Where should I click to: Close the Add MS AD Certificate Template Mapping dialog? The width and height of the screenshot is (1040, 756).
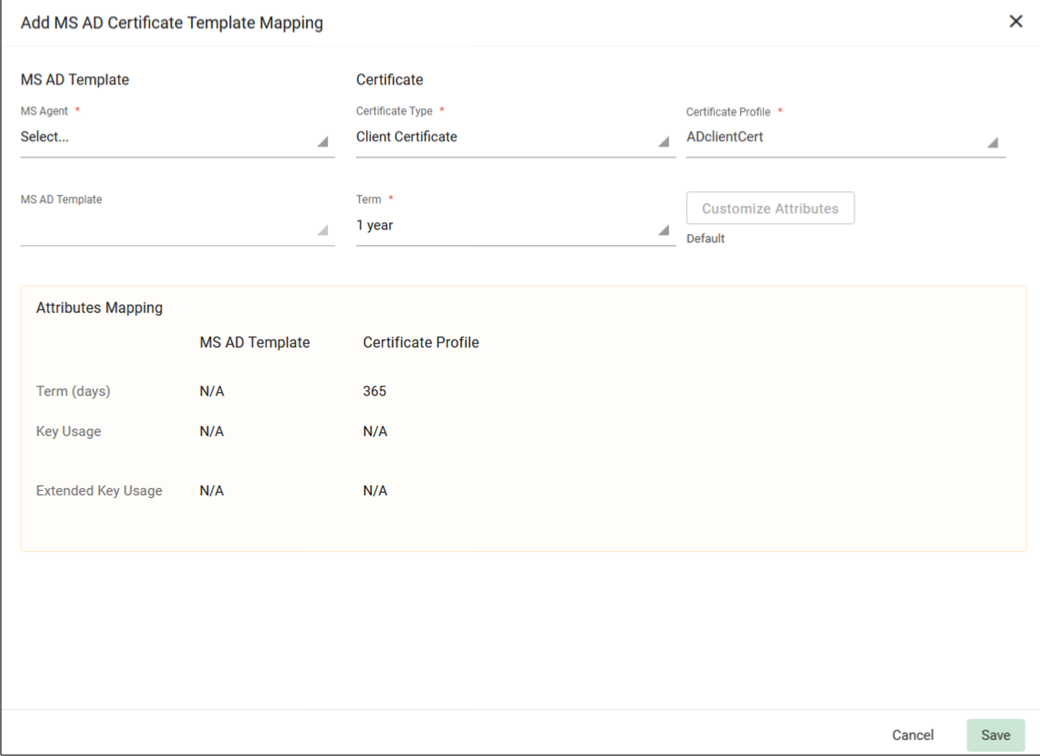click(x=1016, y=21)
